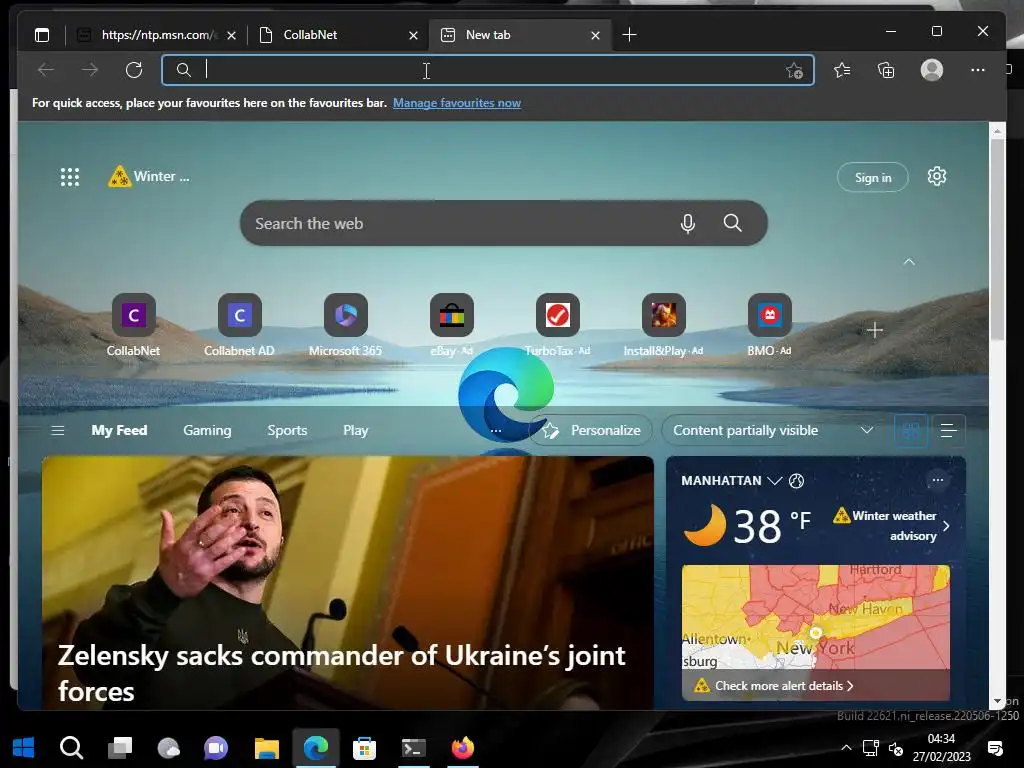Open Edge Settings and more menu
The height and width of the screenshot is (768, 1024).
978,70
